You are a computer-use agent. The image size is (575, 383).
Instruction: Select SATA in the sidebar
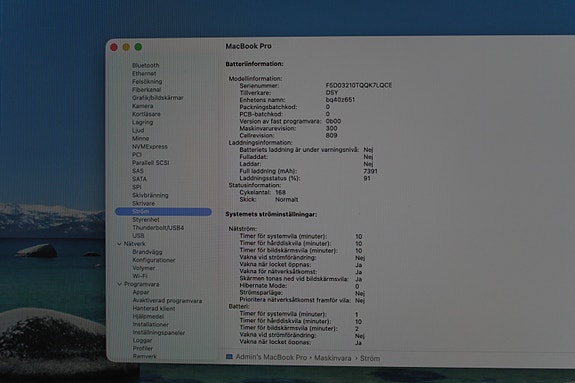pos(139,179)
